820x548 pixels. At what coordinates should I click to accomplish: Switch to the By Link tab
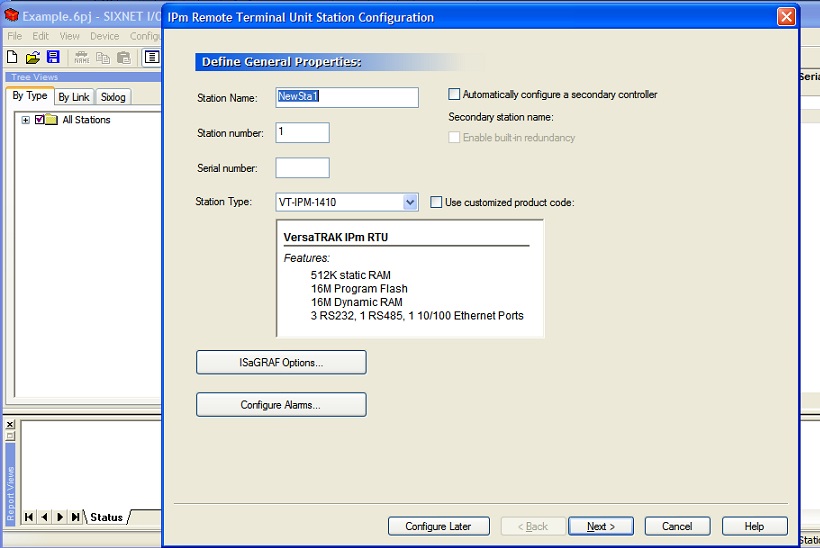[74, 97]
